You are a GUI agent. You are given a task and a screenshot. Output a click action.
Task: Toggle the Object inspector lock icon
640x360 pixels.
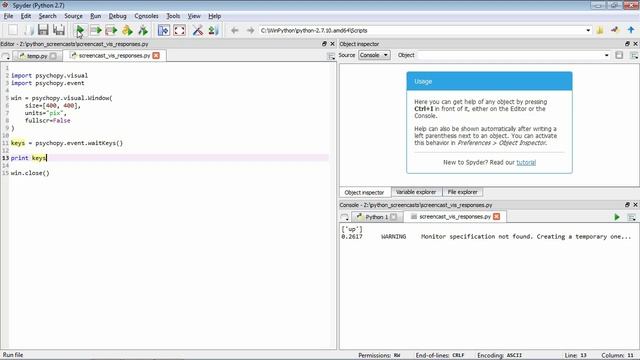[x=619, y=55]
